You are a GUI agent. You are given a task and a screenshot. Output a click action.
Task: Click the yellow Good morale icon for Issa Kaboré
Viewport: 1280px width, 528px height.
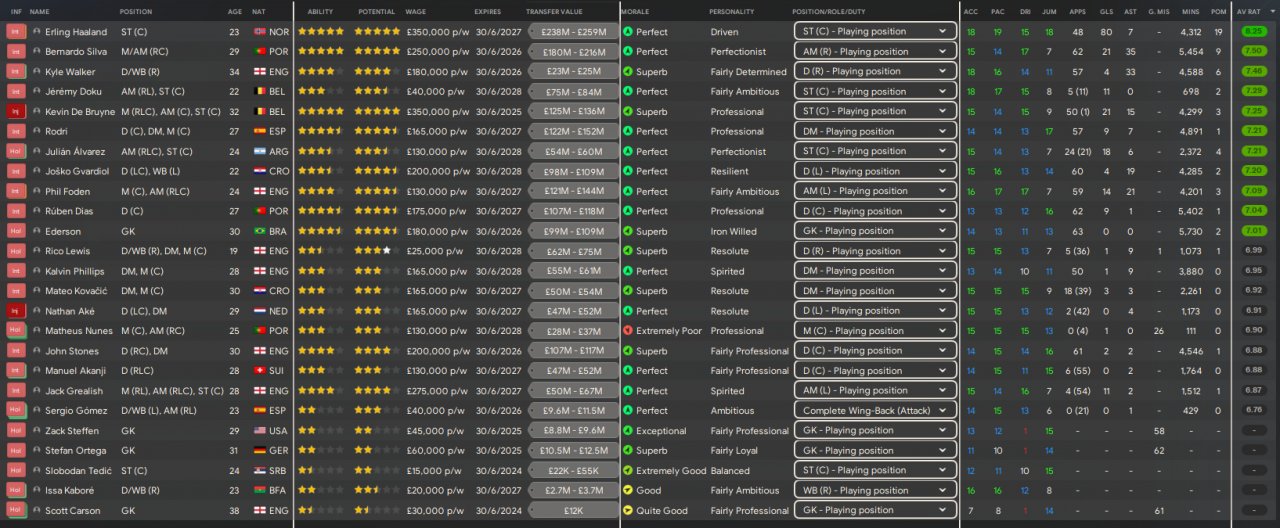tap(628, 490)
